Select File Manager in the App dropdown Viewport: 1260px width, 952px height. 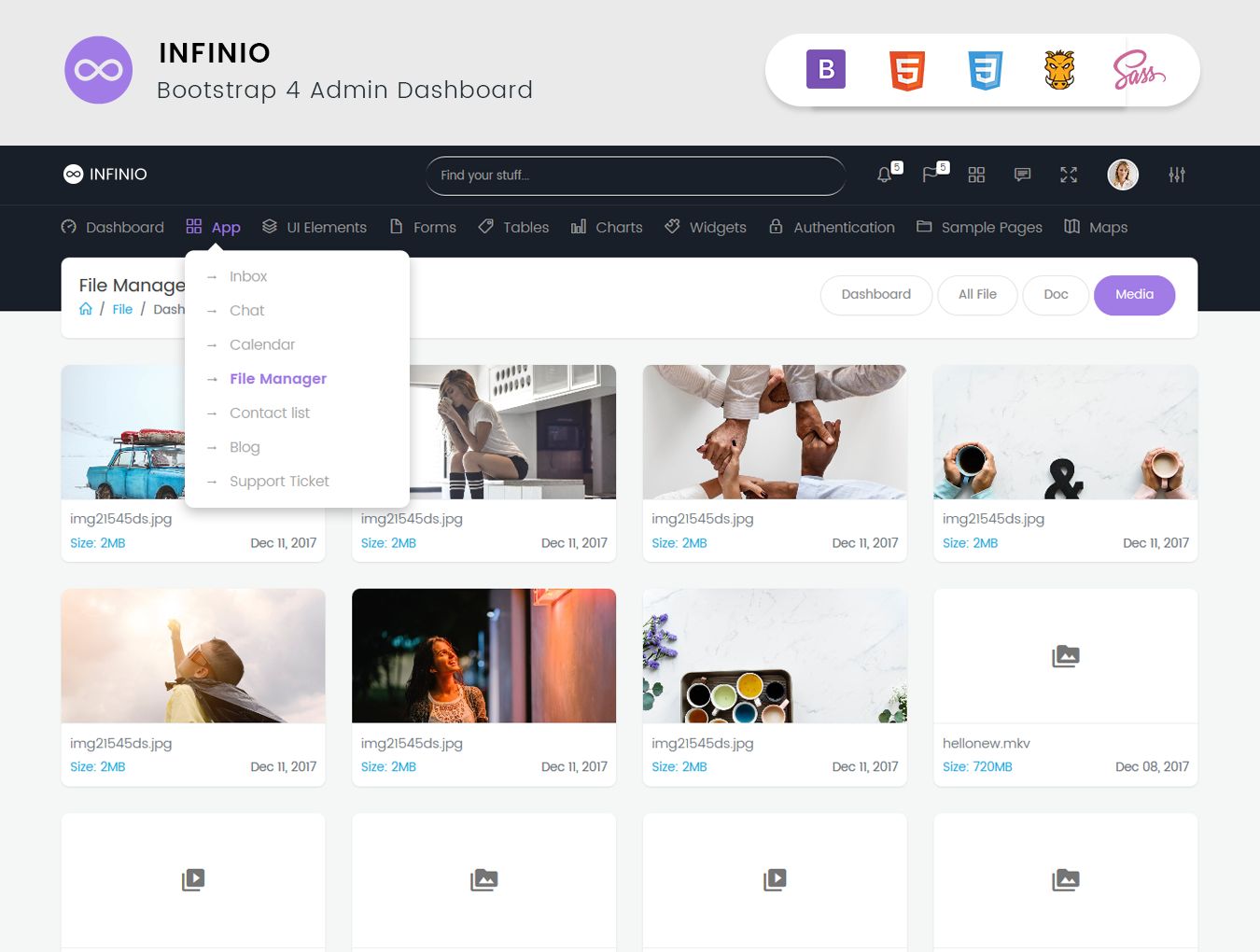pyautogui.click(x=278, y=378)
